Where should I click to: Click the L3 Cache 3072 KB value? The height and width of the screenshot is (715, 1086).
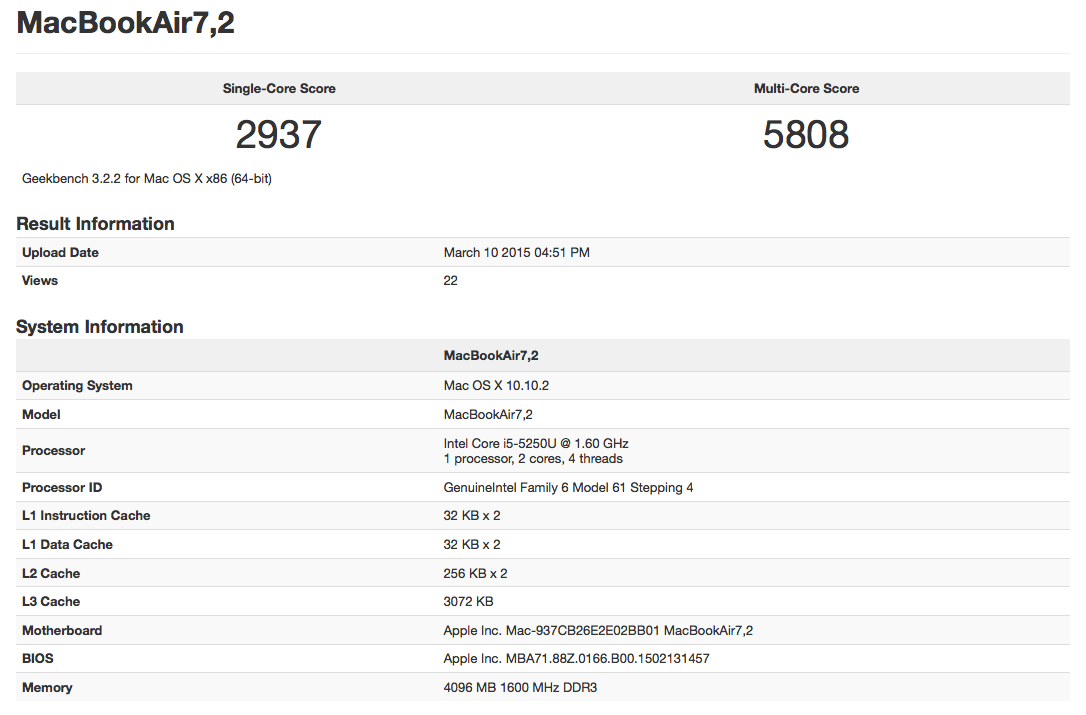tap(468, 602)
